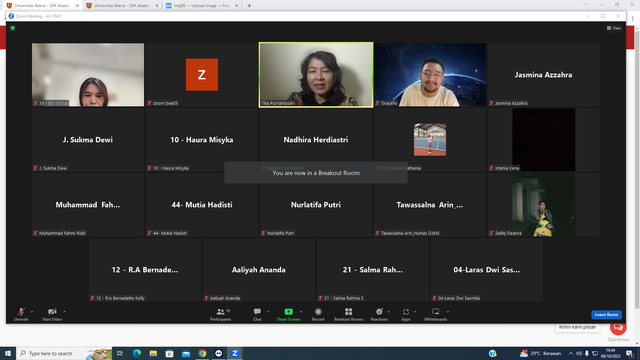
Task: Show hidden system tray icons
Action: coord(571,353)
